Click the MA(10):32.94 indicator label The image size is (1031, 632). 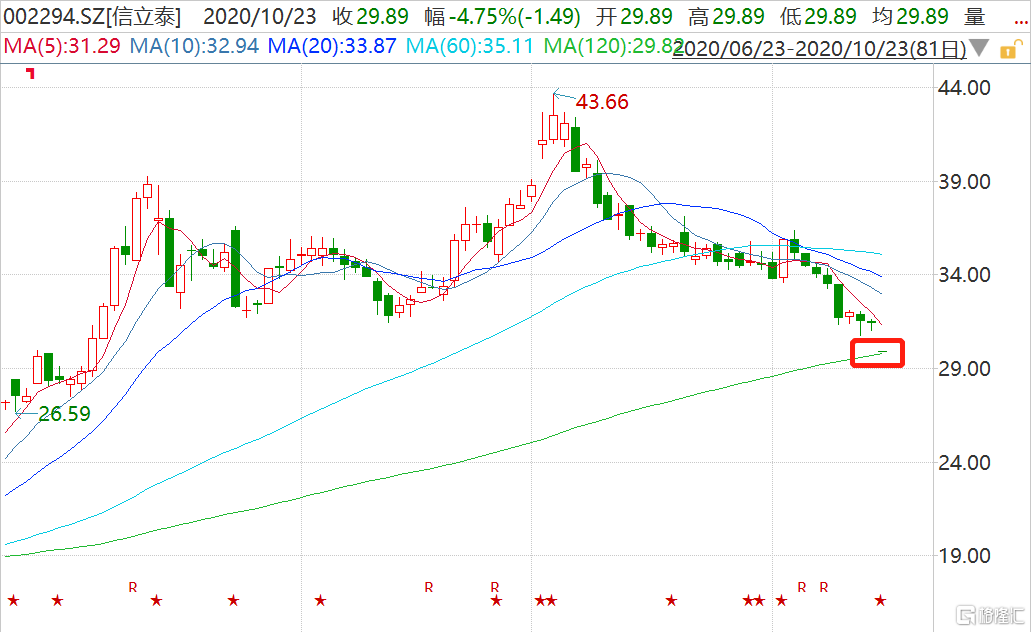click(194, 46)
